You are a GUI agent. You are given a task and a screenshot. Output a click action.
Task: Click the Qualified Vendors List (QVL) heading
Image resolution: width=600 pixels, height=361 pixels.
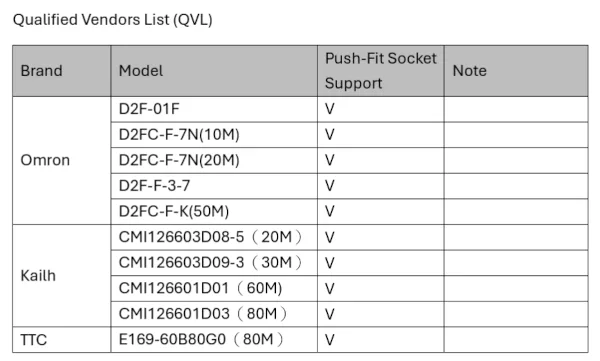[112, 19]
